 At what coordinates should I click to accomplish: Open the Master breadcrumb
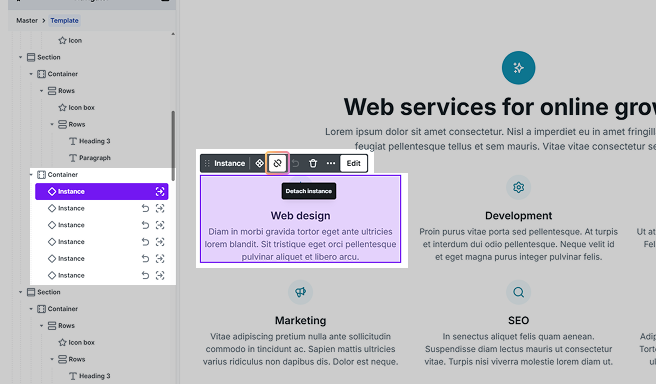tap(27, 20)
